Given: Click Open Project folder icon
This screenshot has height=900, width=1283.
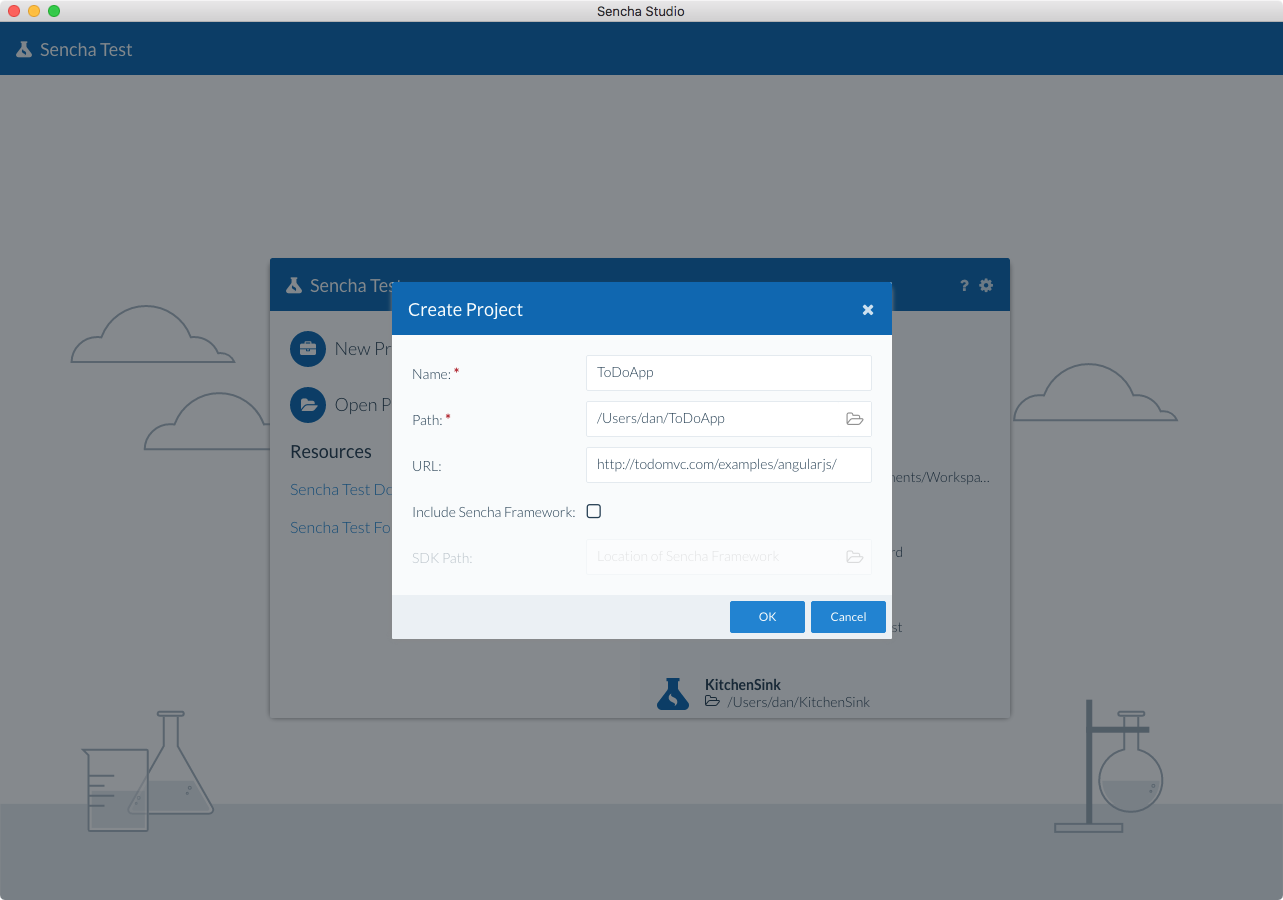Looking at the screenshot, I should click(x=308, y=405).
